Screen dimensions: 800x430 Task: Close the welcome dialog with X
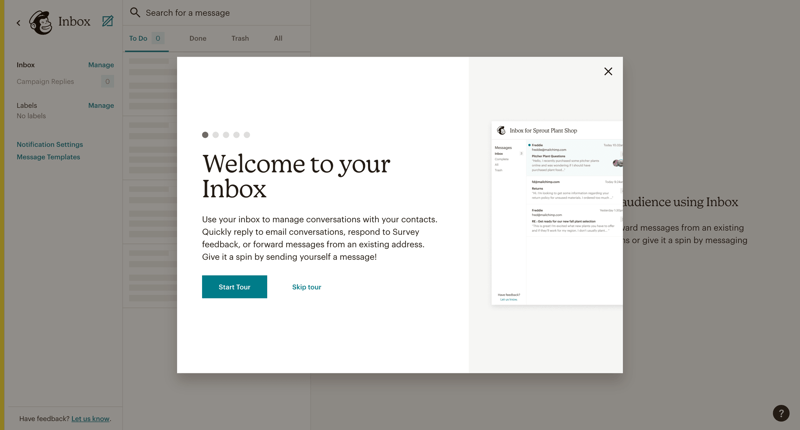coord(608,71)
